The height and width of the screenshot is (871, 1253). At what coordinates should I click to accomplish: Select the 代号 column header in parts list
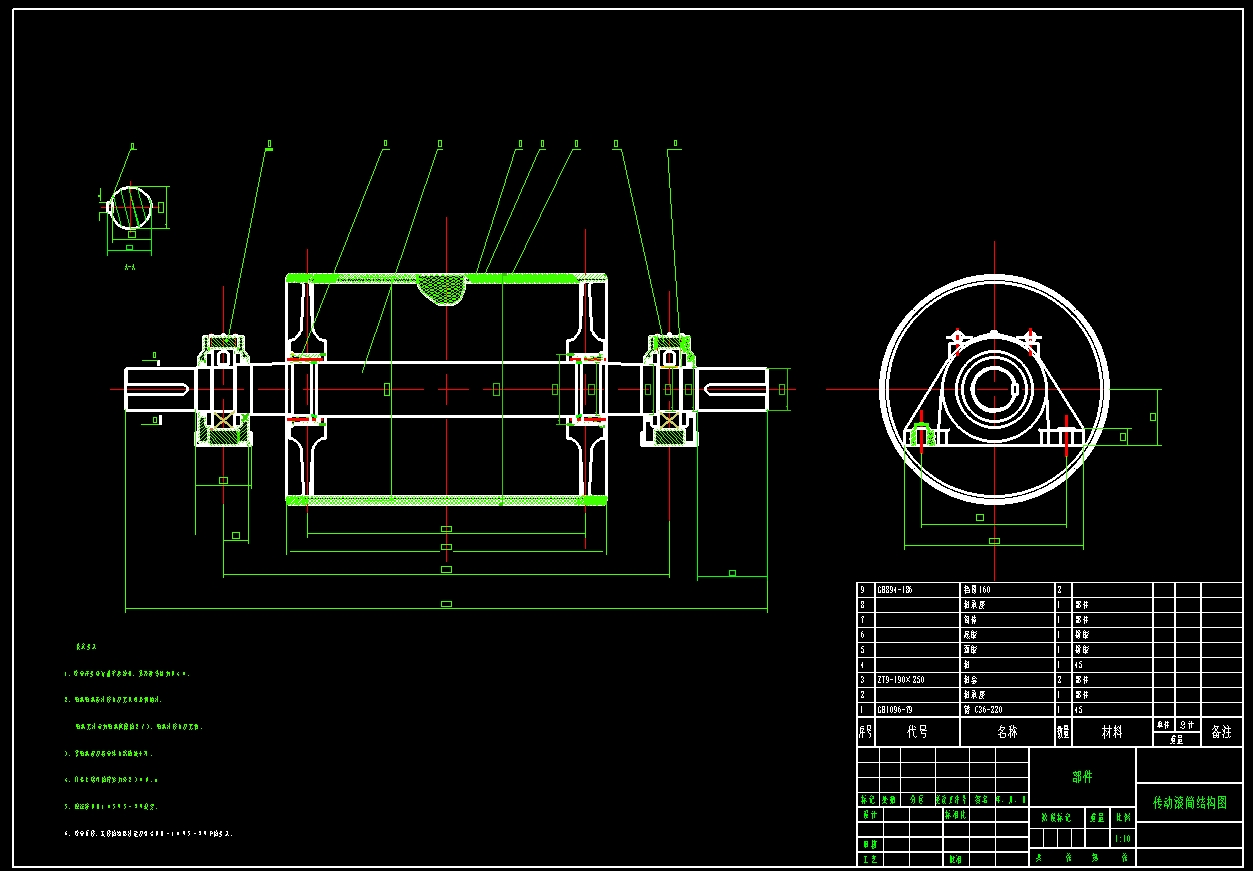click(917, 732)
